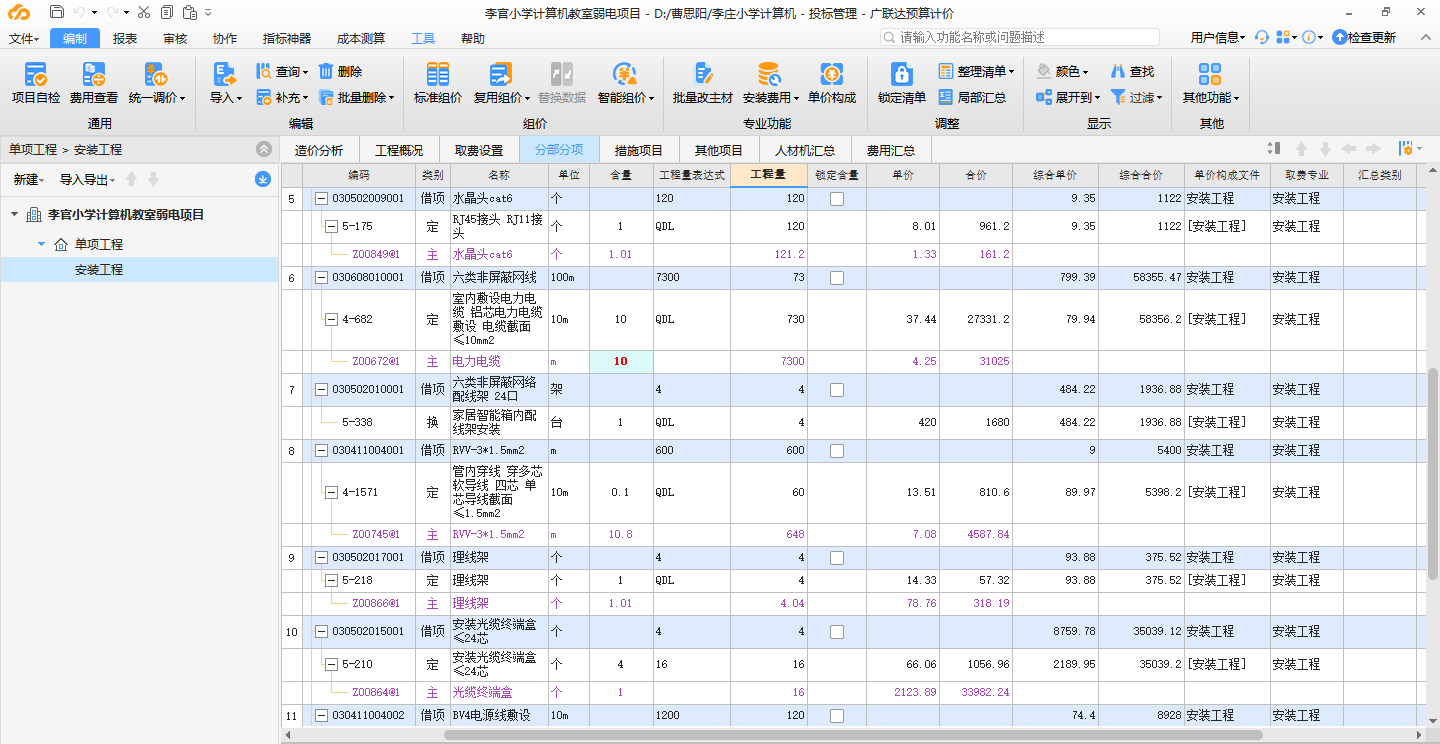1440x744 pixels.
Task: Click the 综合单价 column header
Action: (1056, 175)
